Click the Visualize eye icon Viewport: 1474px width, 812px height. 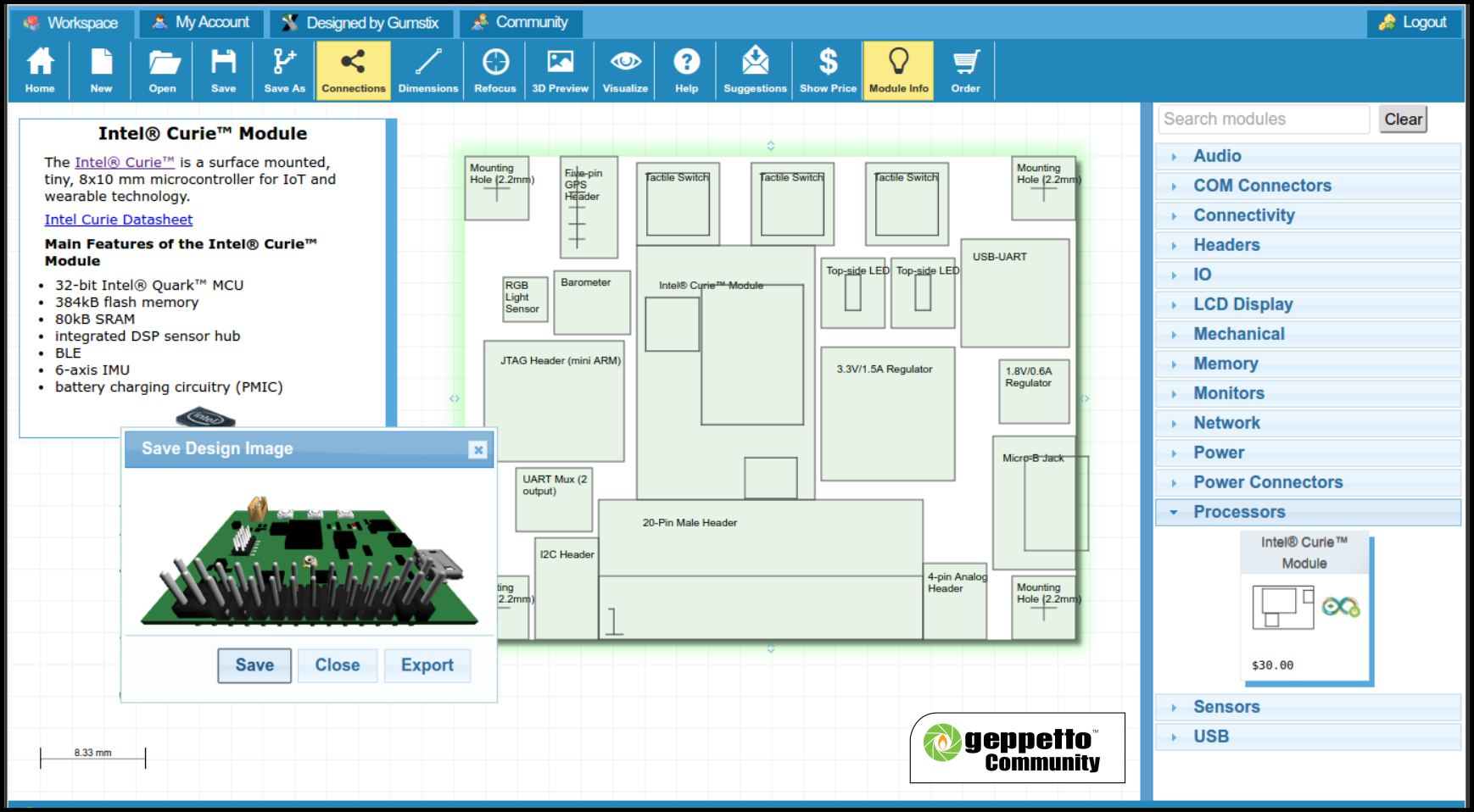625,71
